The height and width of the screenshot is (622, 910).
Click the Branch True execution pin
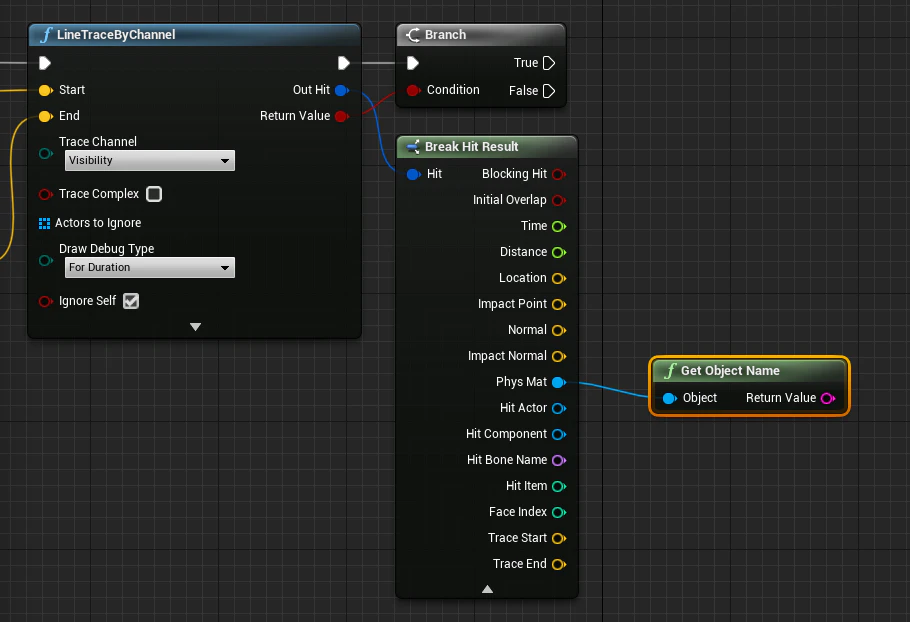point(548,63)
